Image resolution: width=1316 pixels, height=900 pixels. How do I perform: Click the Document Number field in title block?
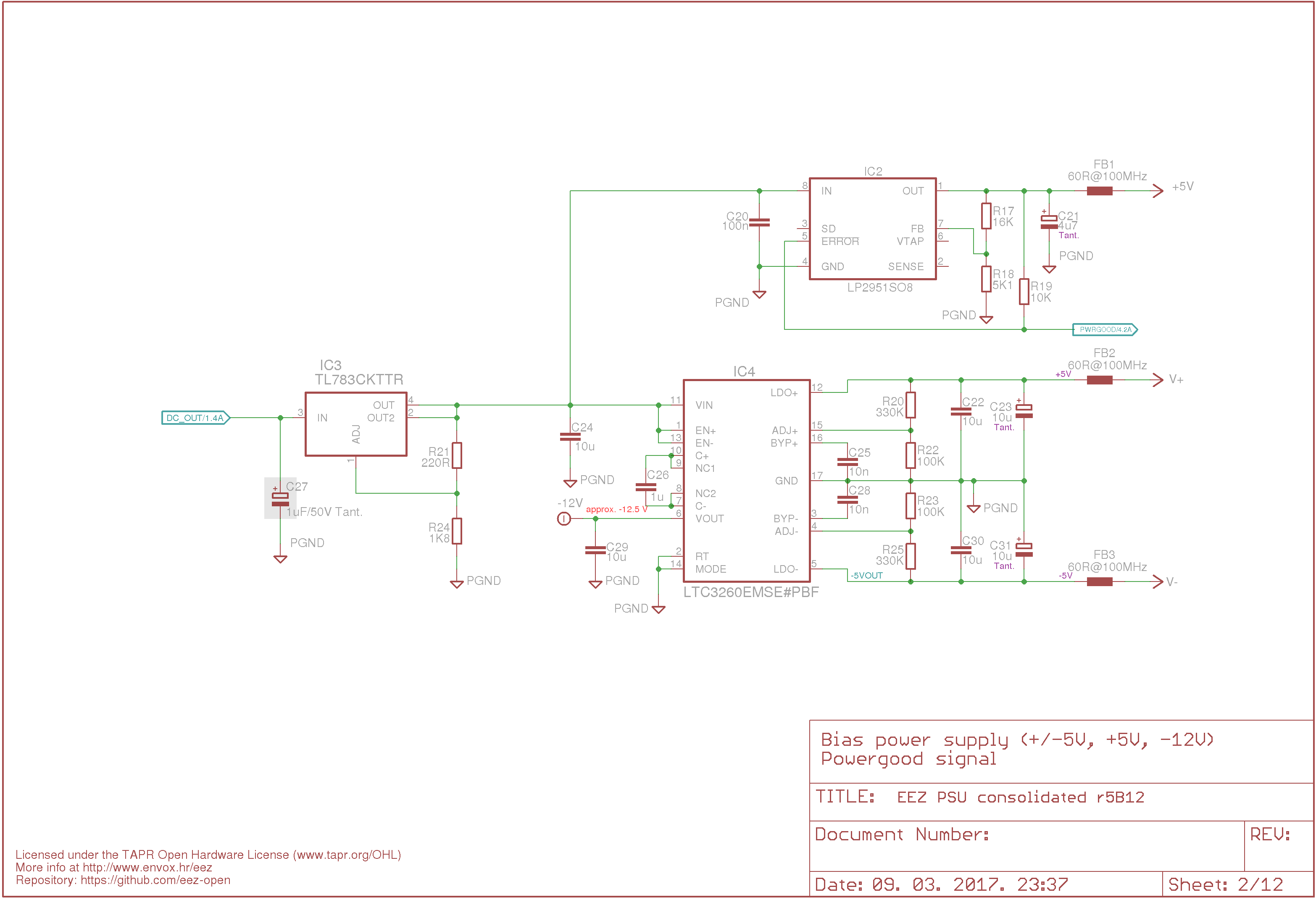(x=1026, y=846)
